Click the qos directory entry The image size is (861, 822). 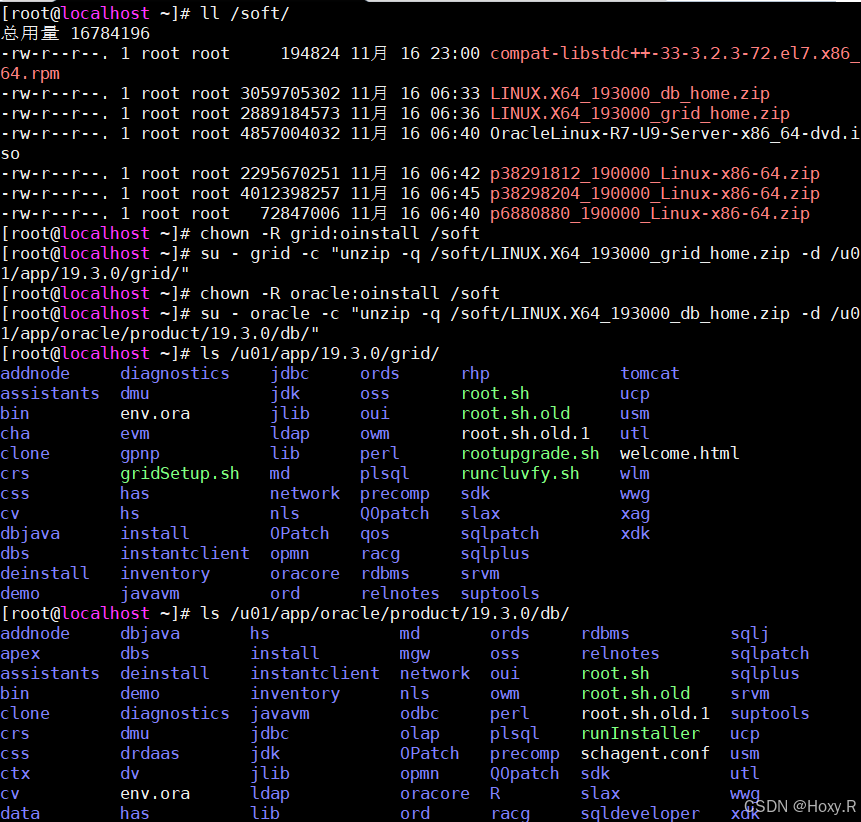point(375,533)
